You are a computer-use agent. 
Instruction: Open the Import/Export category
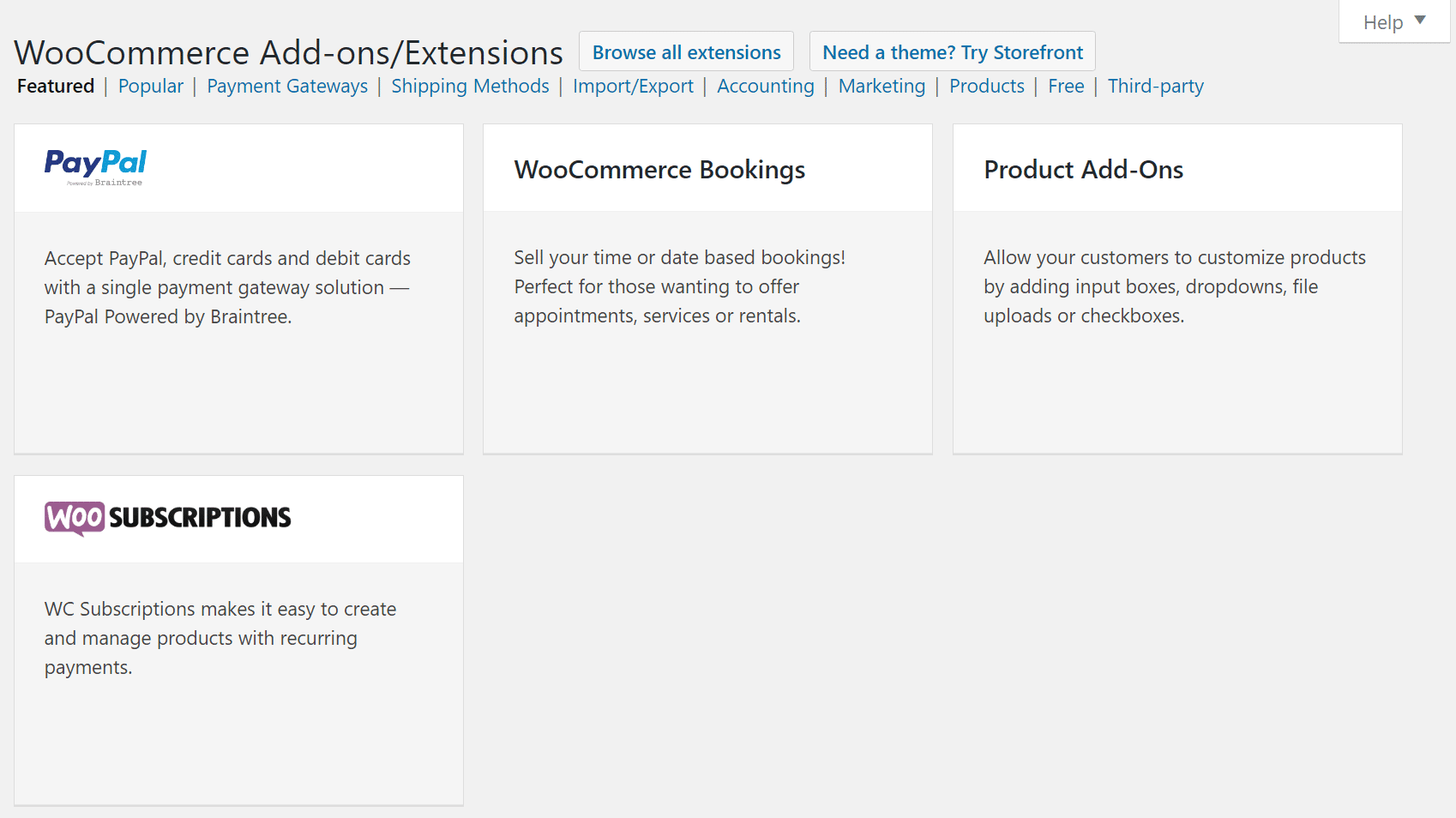pyautogui.click(x=633, y=87)
